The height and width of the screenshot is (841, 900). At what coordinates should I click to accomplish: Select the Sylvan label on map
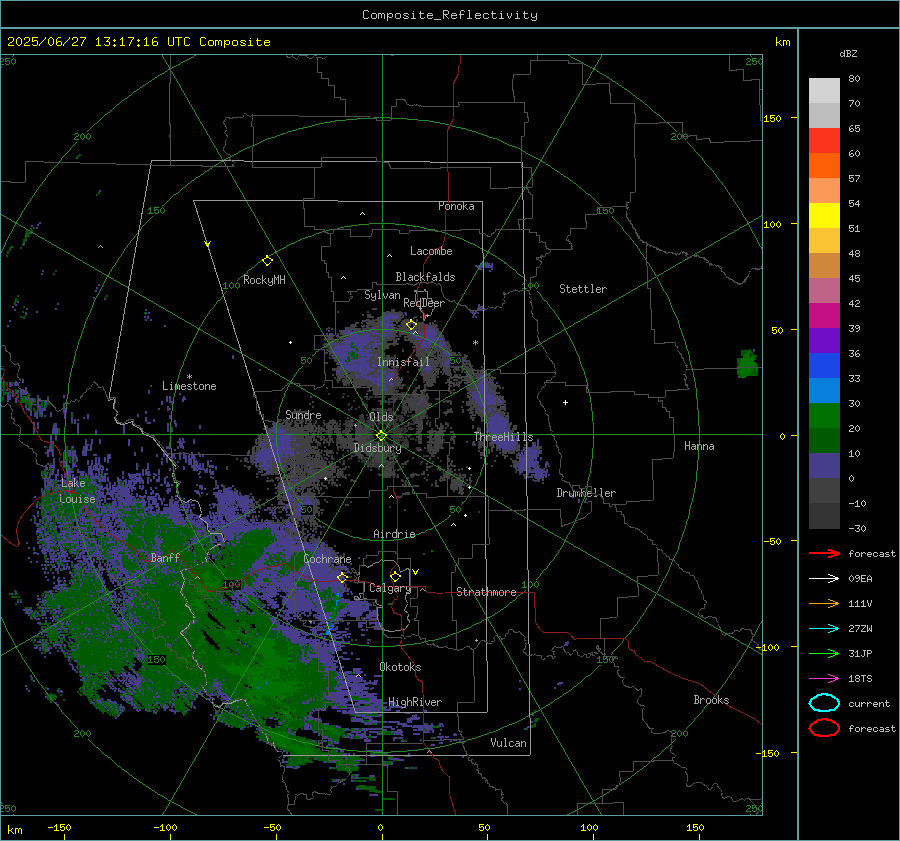click(x=382, y=295)
